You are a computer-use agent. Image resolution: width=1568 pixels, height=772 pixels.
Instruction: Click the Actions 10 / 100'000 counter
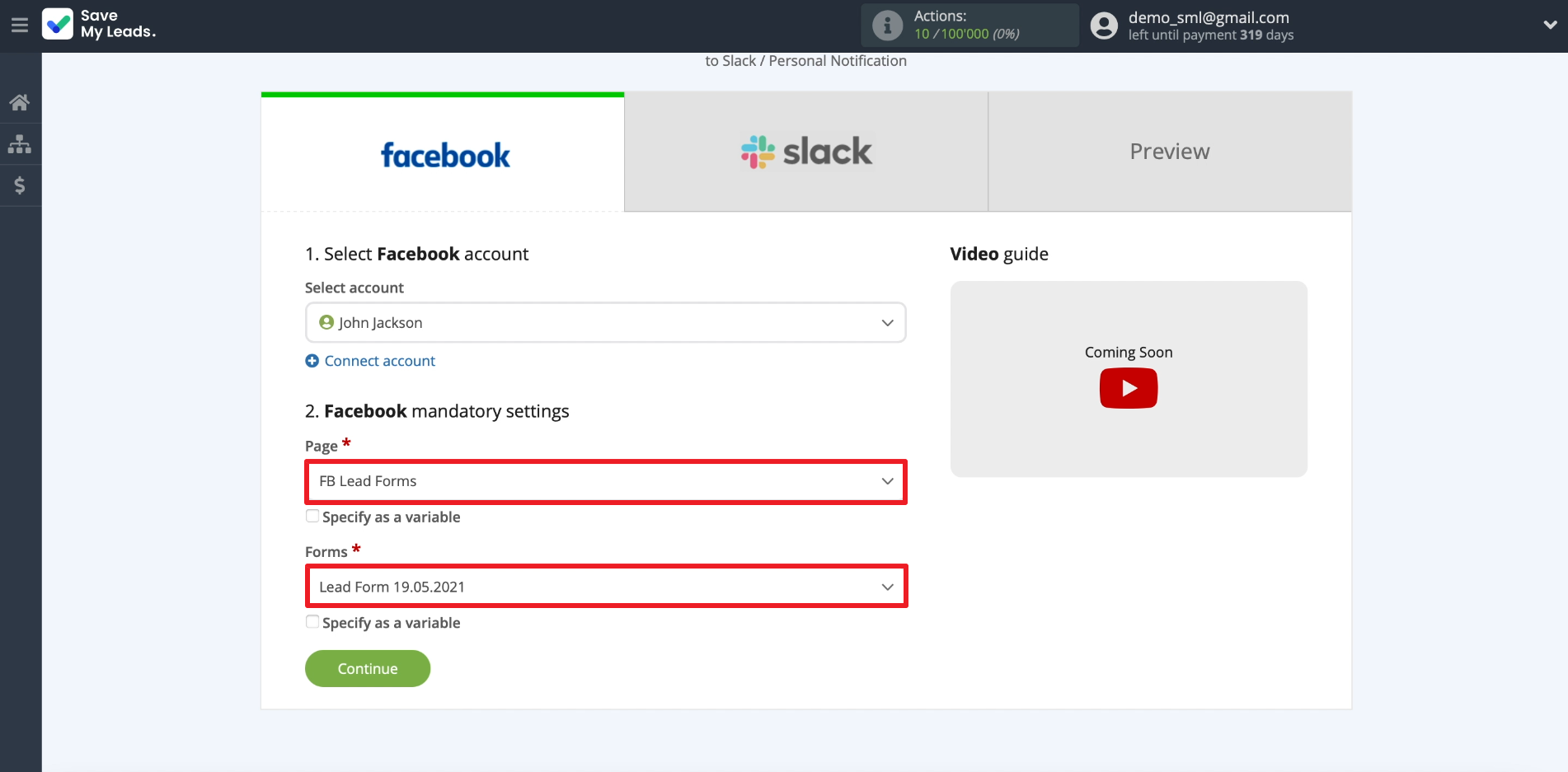pyautogui.click(x=966, y=34)
